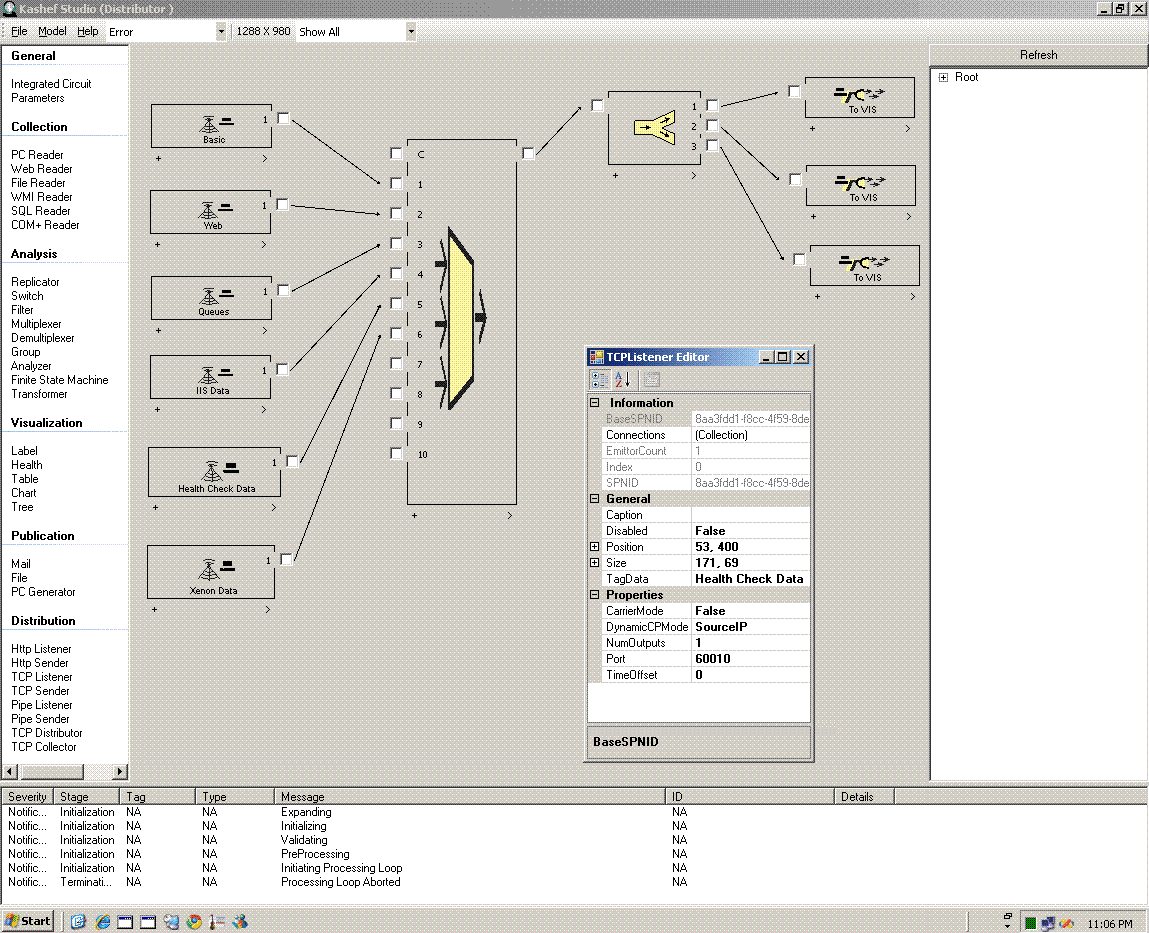Open the Model menu
The width and height of the screenshot is (1149, 933).
pos(52,32)
